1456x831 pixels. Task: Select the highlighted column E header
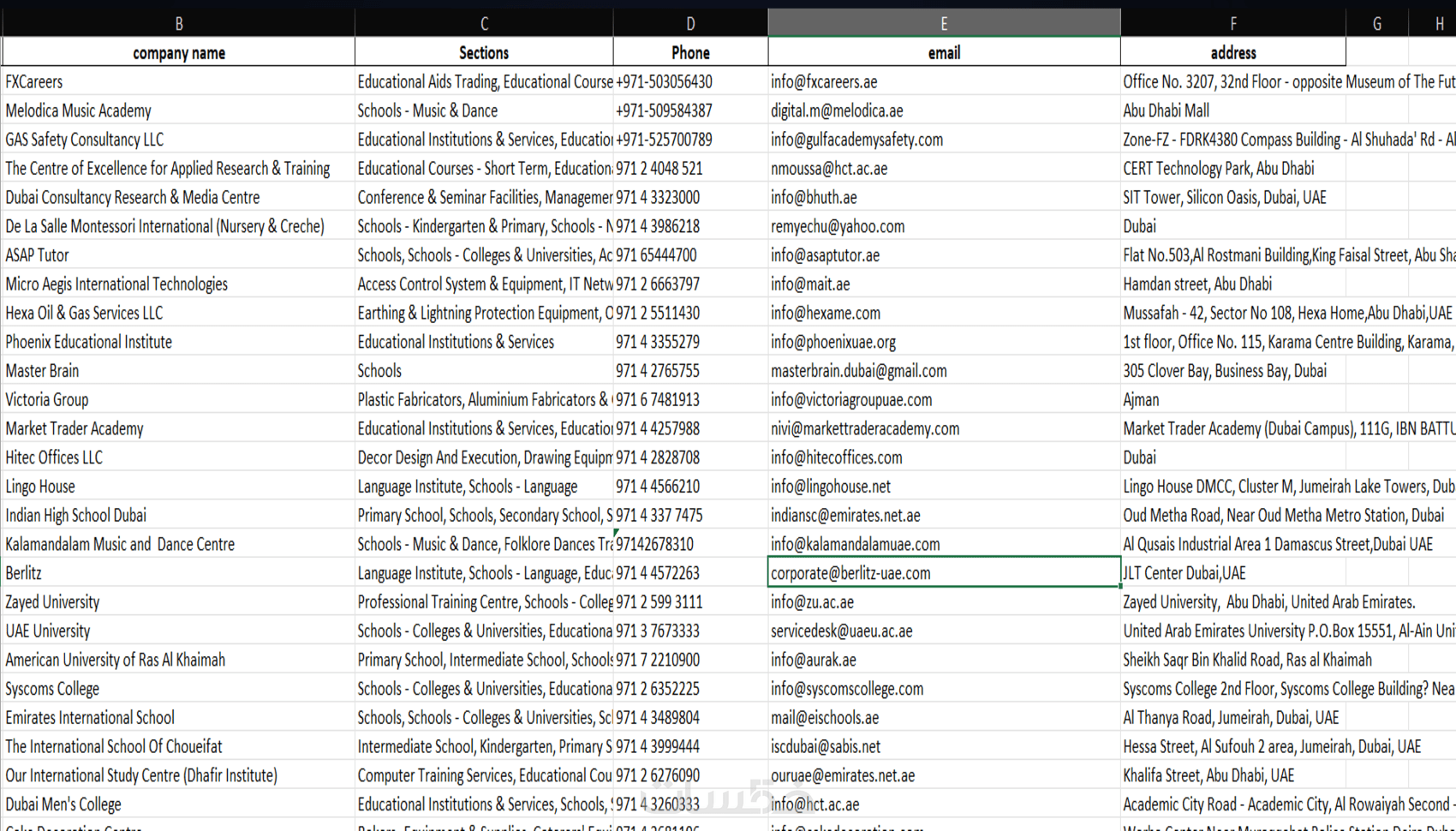pos(944,23)
